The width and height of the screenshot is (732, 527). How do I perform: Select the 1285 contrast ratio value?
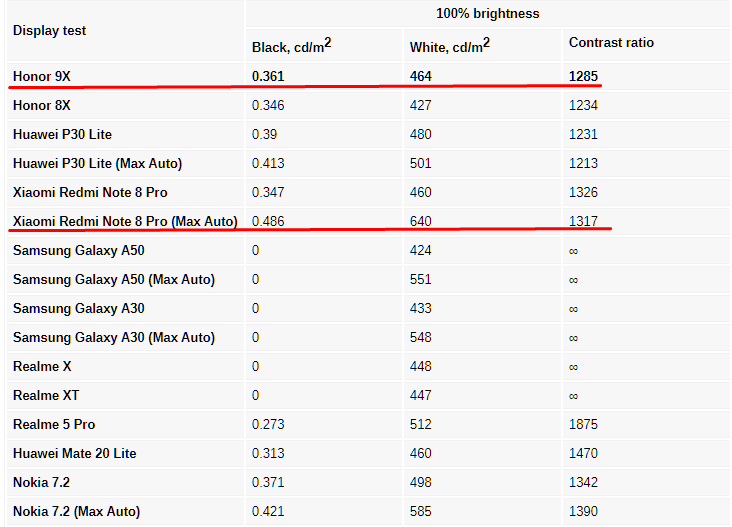(583, 76)
